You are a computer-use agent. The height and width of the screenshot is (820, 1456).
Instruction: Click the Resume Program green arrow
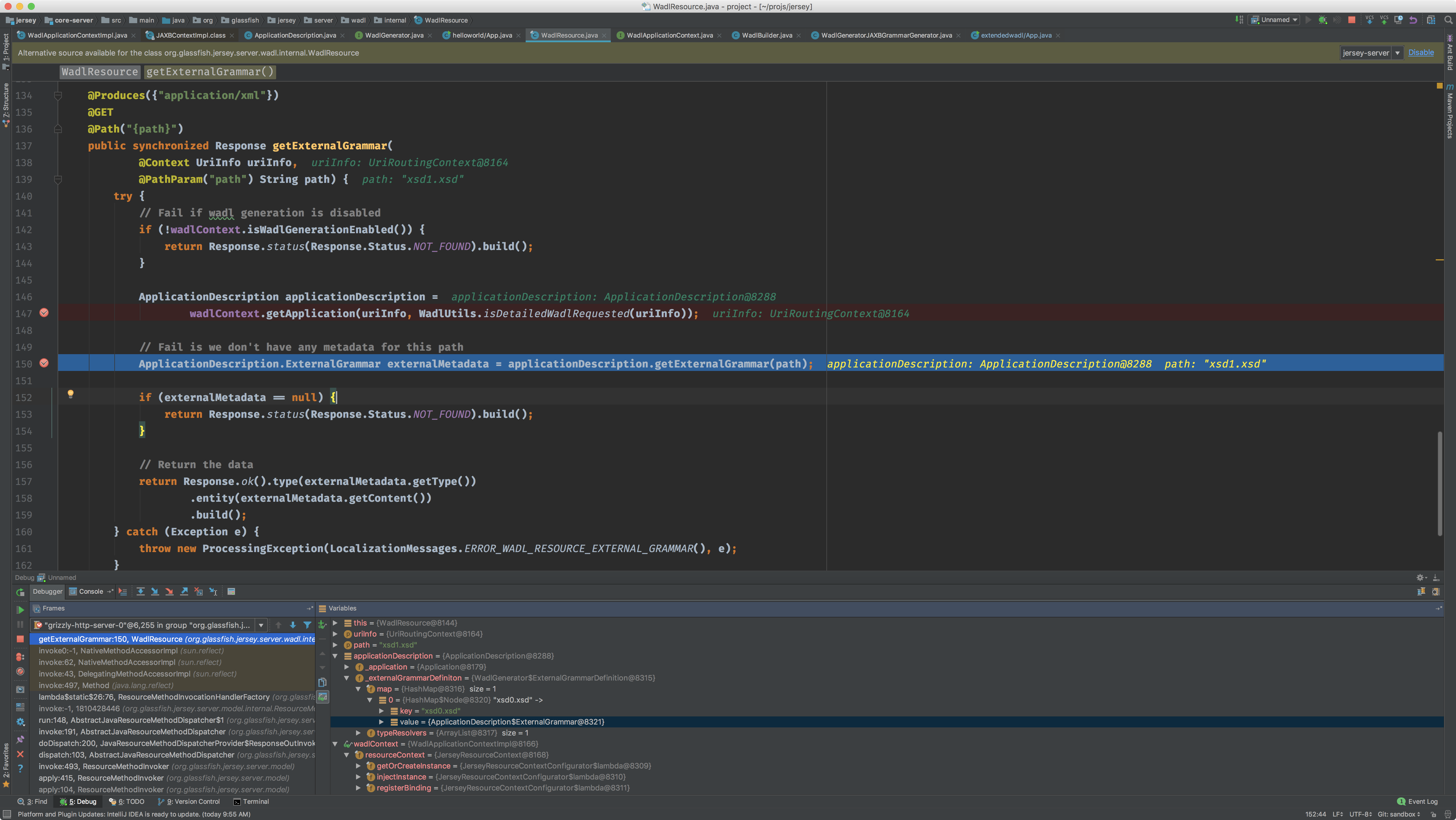[20, 609]
